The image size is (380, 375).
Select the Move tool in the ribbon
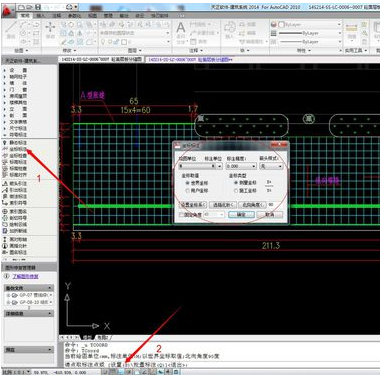coord(50,29)
